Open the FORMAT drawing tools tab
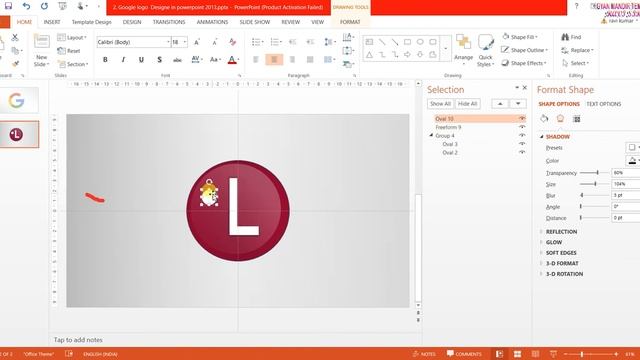The image size is (640, 360). click(350, 22)
